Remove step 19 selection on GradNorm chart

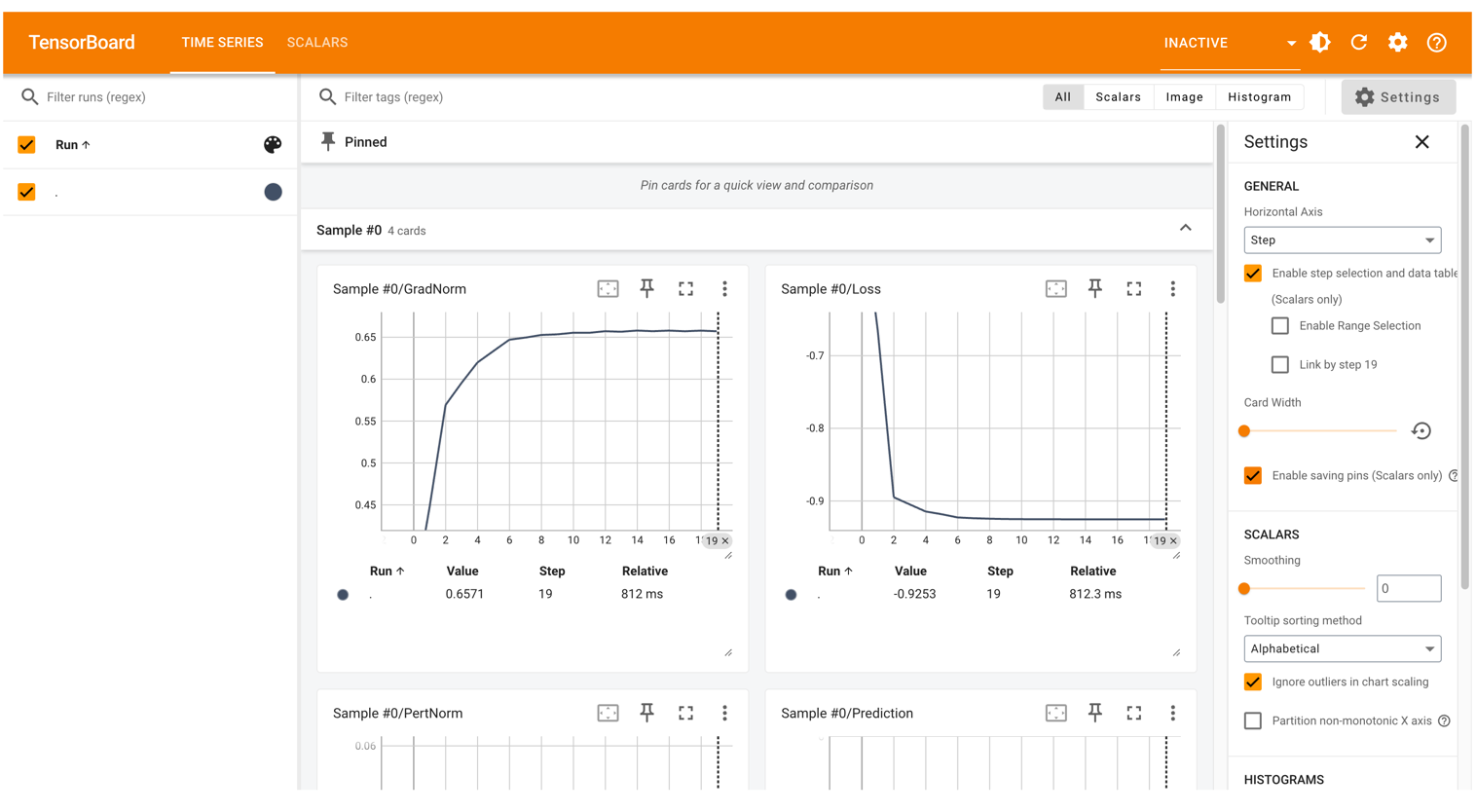click(x=725, y=541)
